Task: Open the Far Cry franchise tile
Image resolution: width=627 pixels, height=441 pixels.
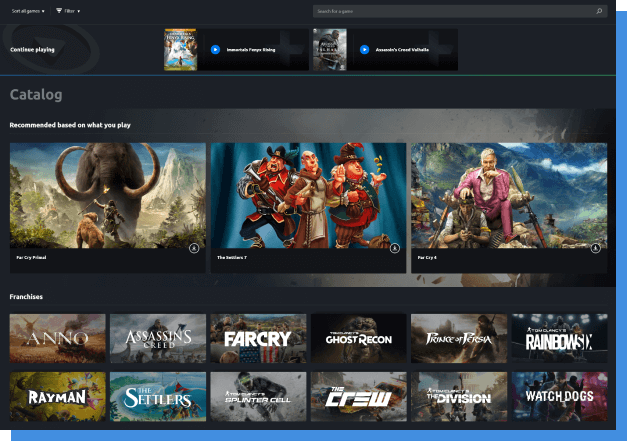Action: tap(258, 338)
